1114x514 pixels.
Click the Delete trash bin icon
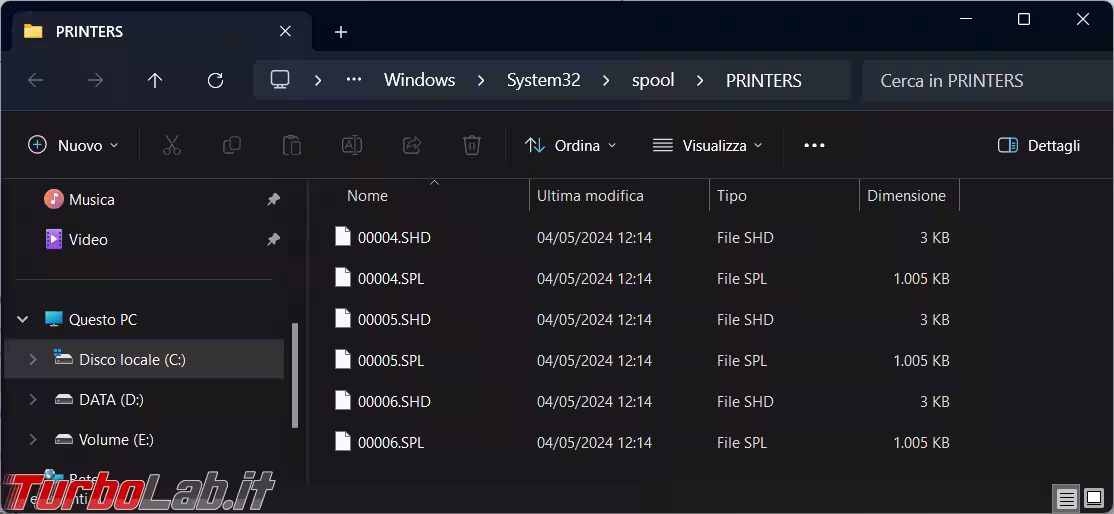[x=472, y=146]
